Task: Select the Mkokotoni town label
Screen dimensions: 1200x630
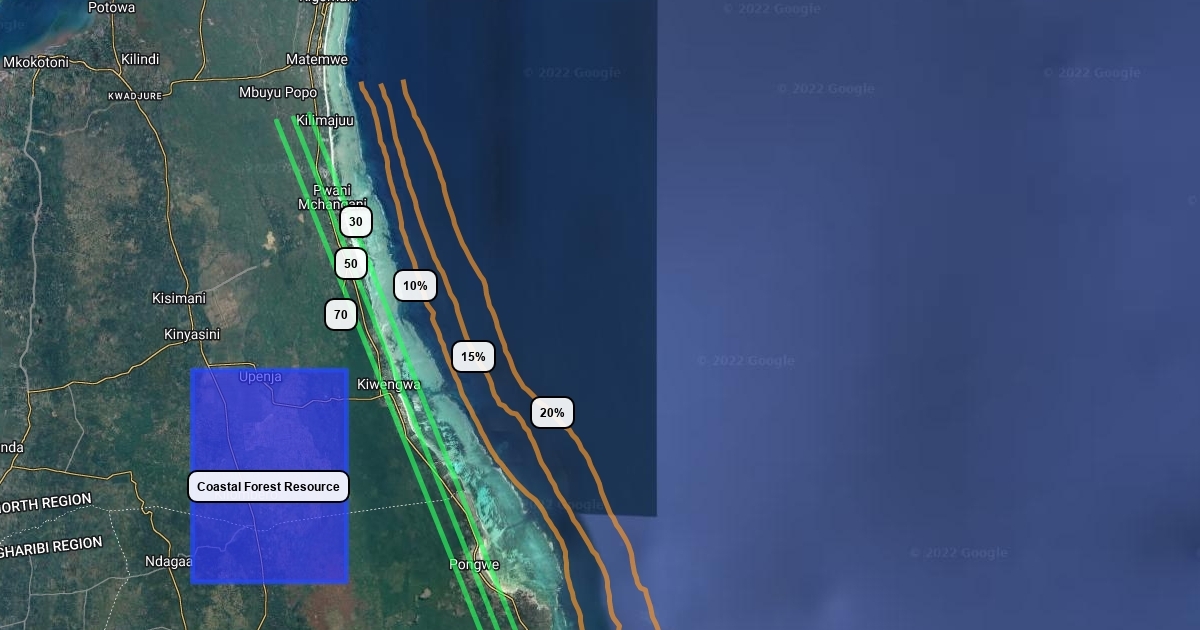Action: (36, 62)
